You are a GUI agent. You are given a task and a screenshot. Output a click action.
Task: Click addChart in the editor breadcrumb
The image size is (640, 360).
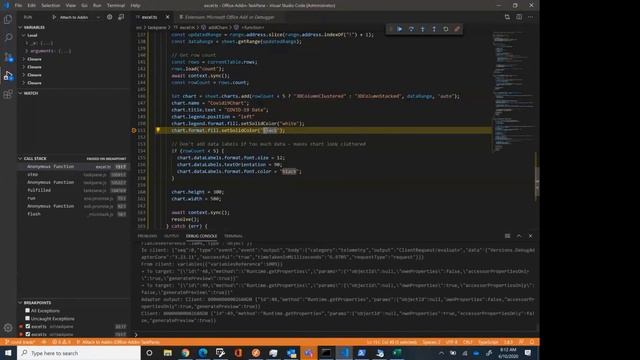(x=218, y=27)
